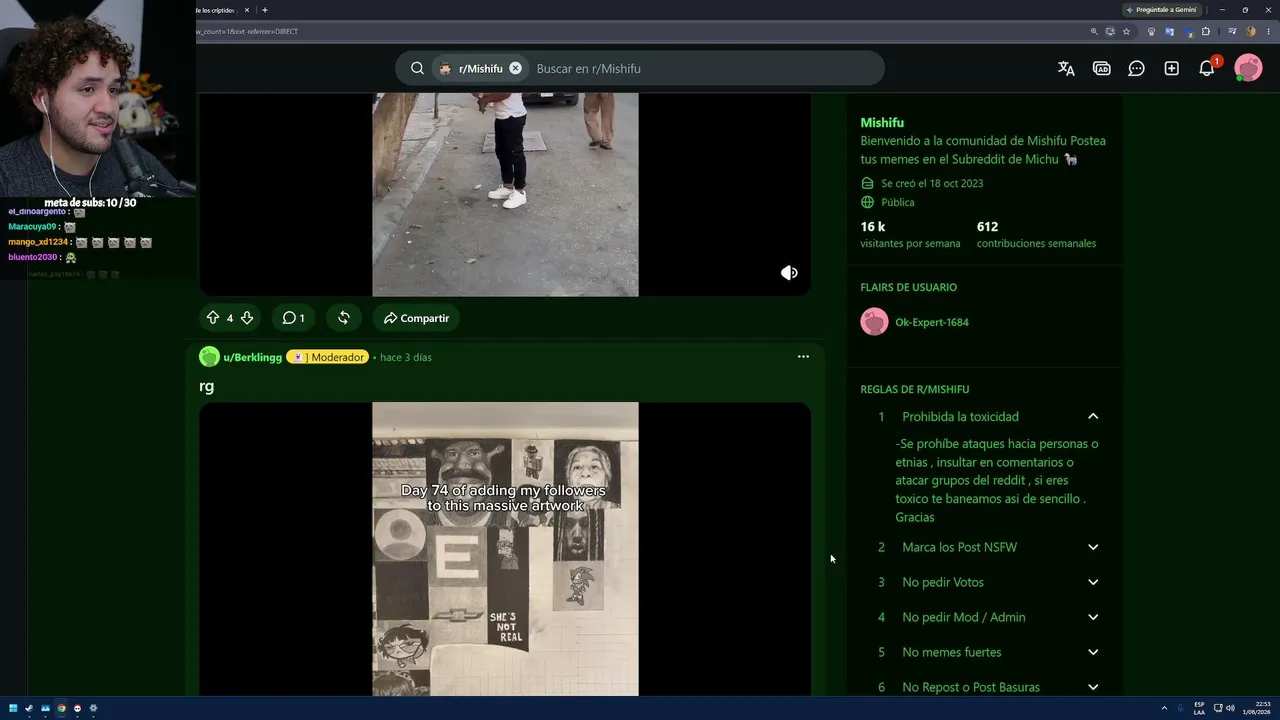Image resolution: width=1280 pixels, height=720 pixels.
Task: Open the Windows Start menu
Action: pyautogui.click(x=13, y=708)
